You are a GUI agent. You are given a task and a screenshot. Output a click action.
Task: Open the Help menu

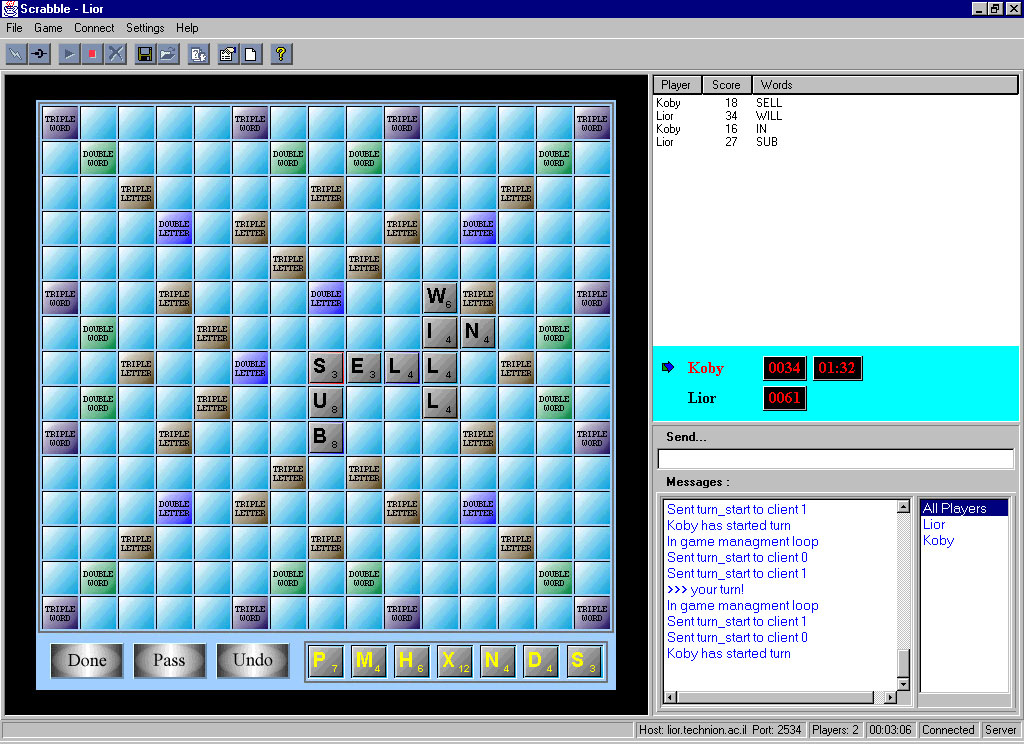pos(187,28)
